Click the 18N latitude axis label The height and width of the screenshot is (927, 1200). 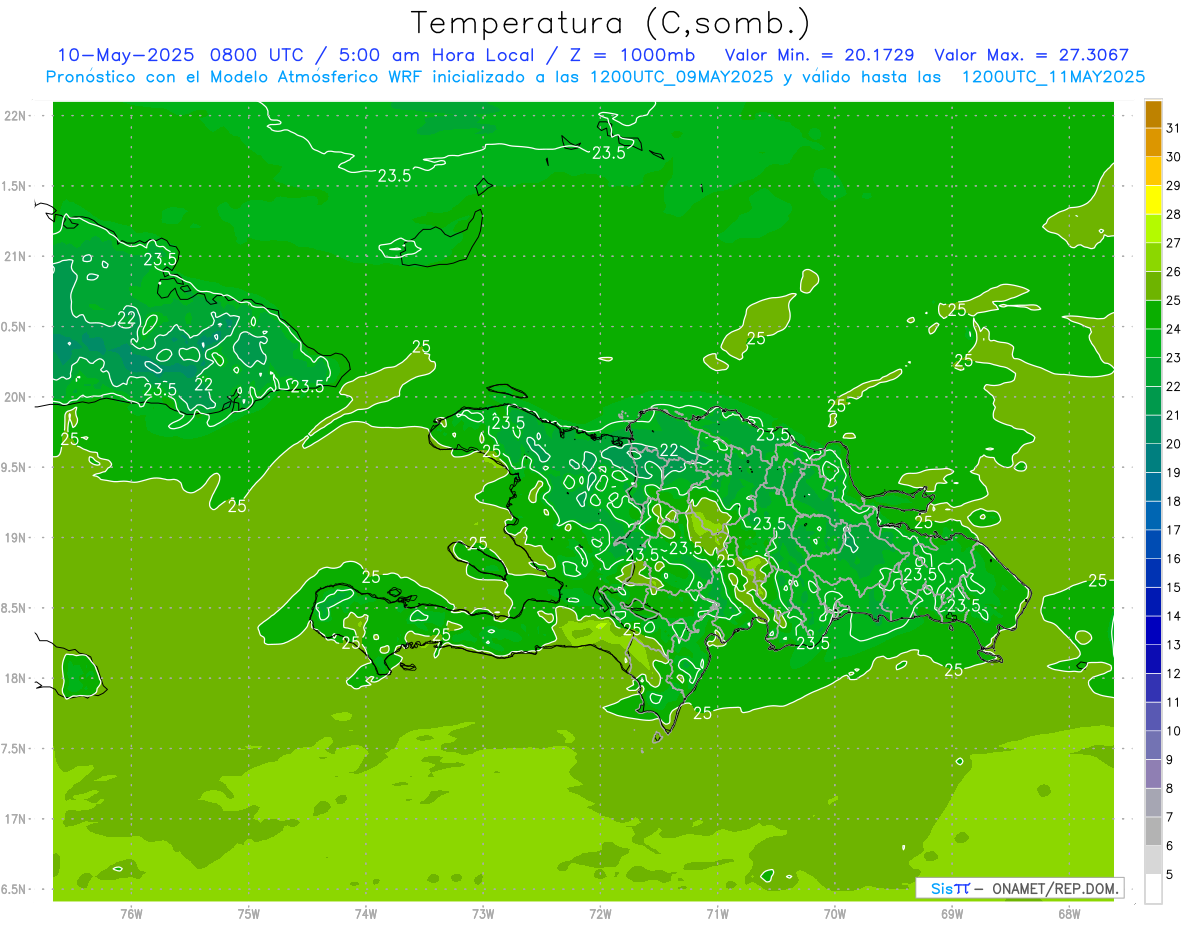15,679
